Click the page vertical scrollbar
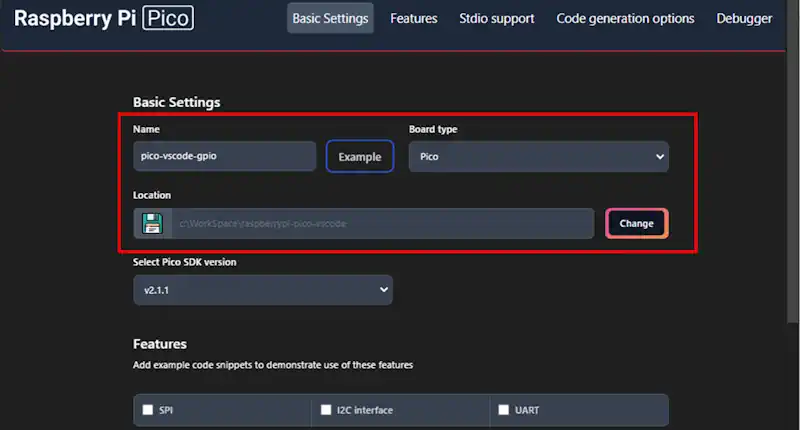Screen dimensions: 800x430 coord(792,163)
